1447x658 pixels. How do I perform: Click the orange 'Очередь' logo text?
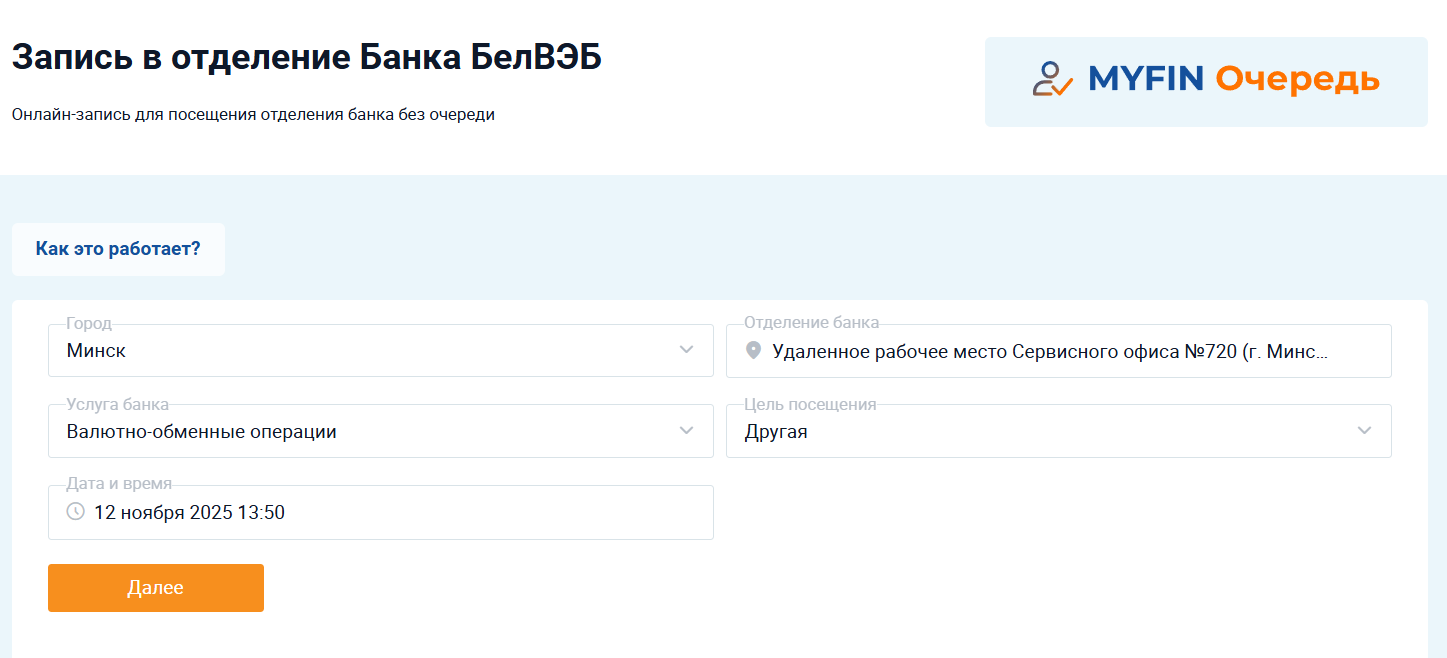1297,80
